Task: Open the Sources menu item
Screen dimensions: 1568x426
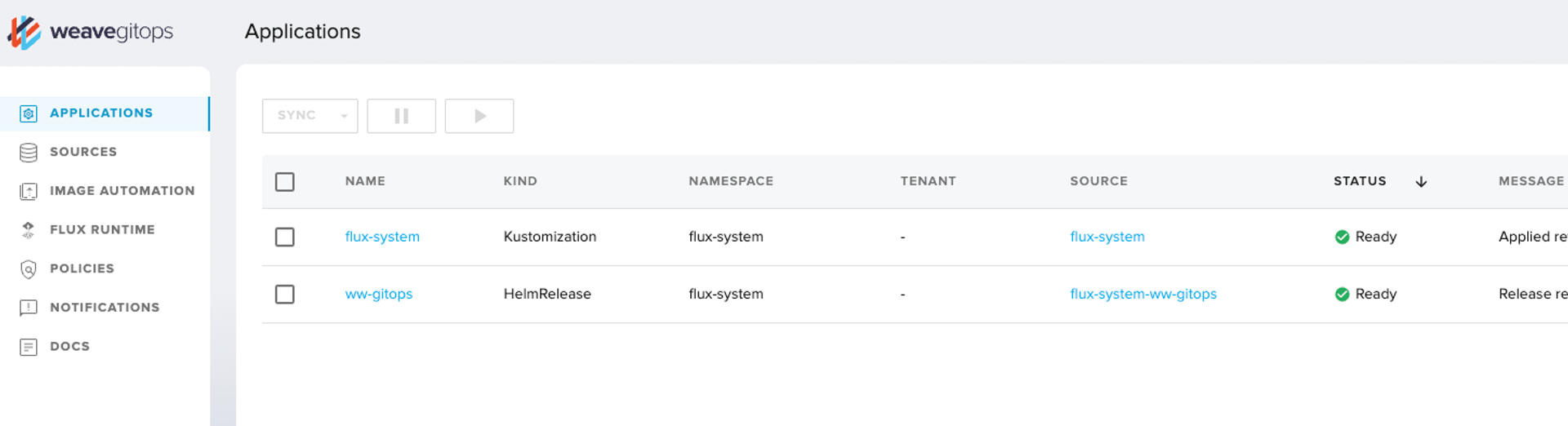Action: [83, 152]
